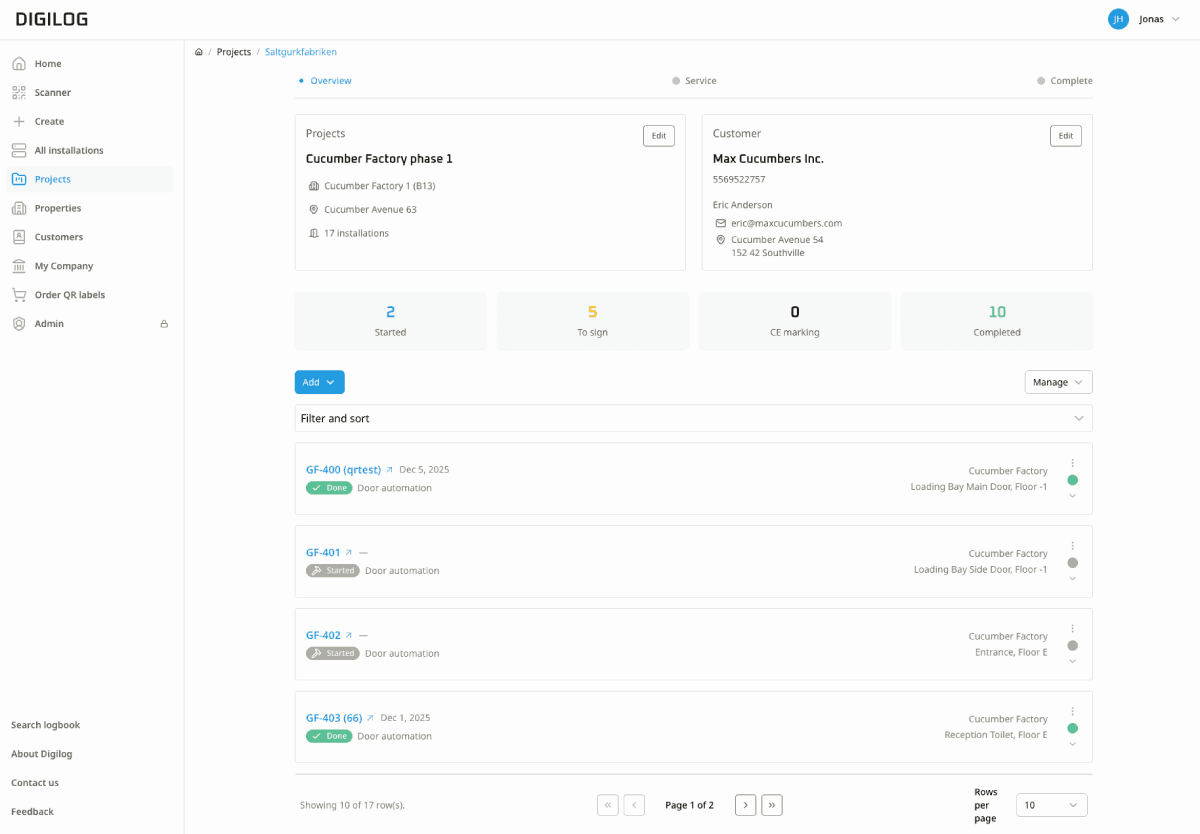
Task: Click external link arrow next to GF-401
Action: 349,553
